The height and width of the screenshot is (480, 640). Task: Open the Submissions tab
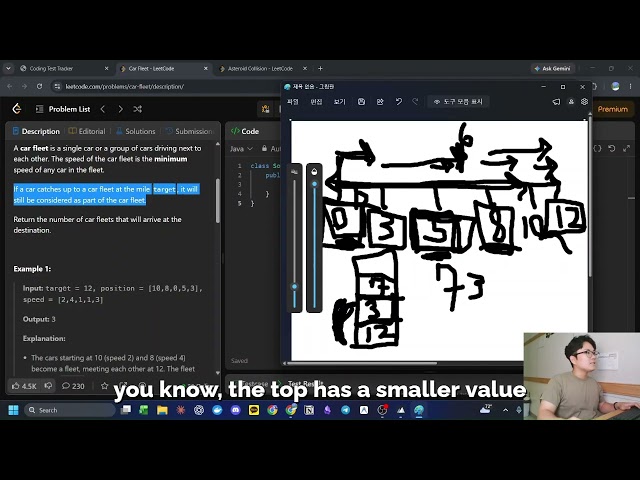(x=189, y=131)
